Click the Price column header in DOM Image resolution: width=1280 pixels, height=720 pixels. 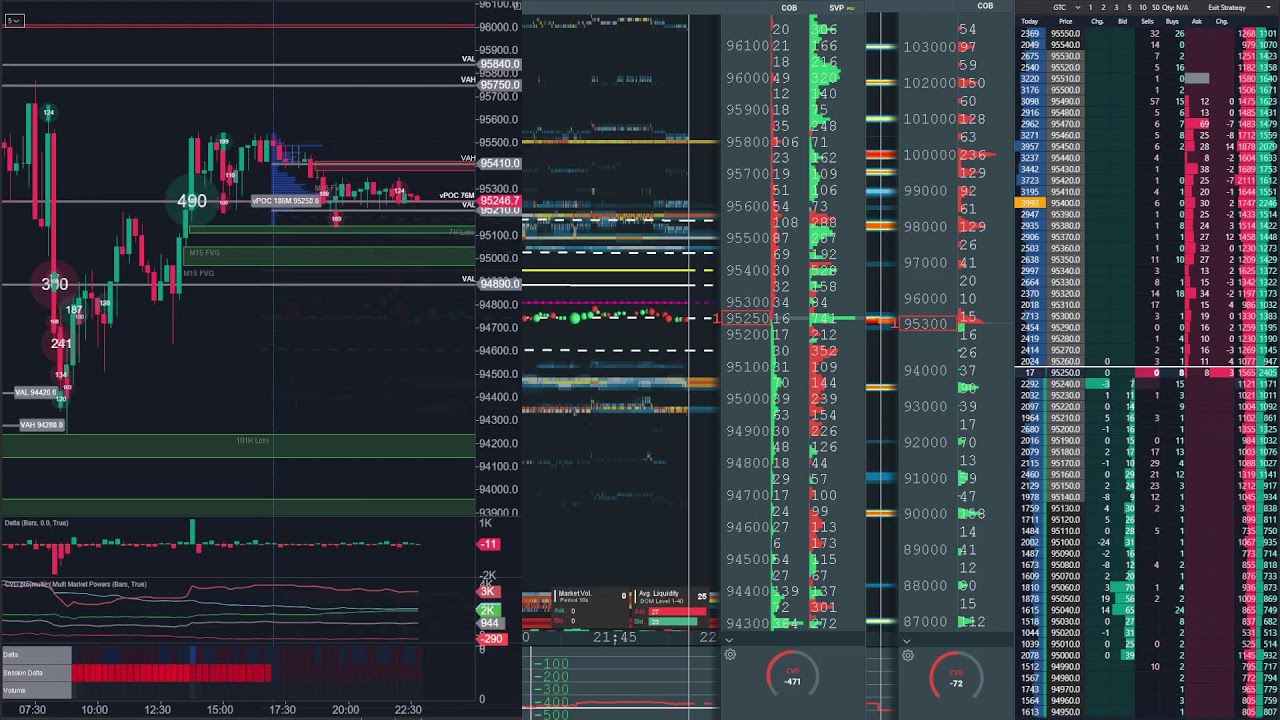pos(1065,21)
